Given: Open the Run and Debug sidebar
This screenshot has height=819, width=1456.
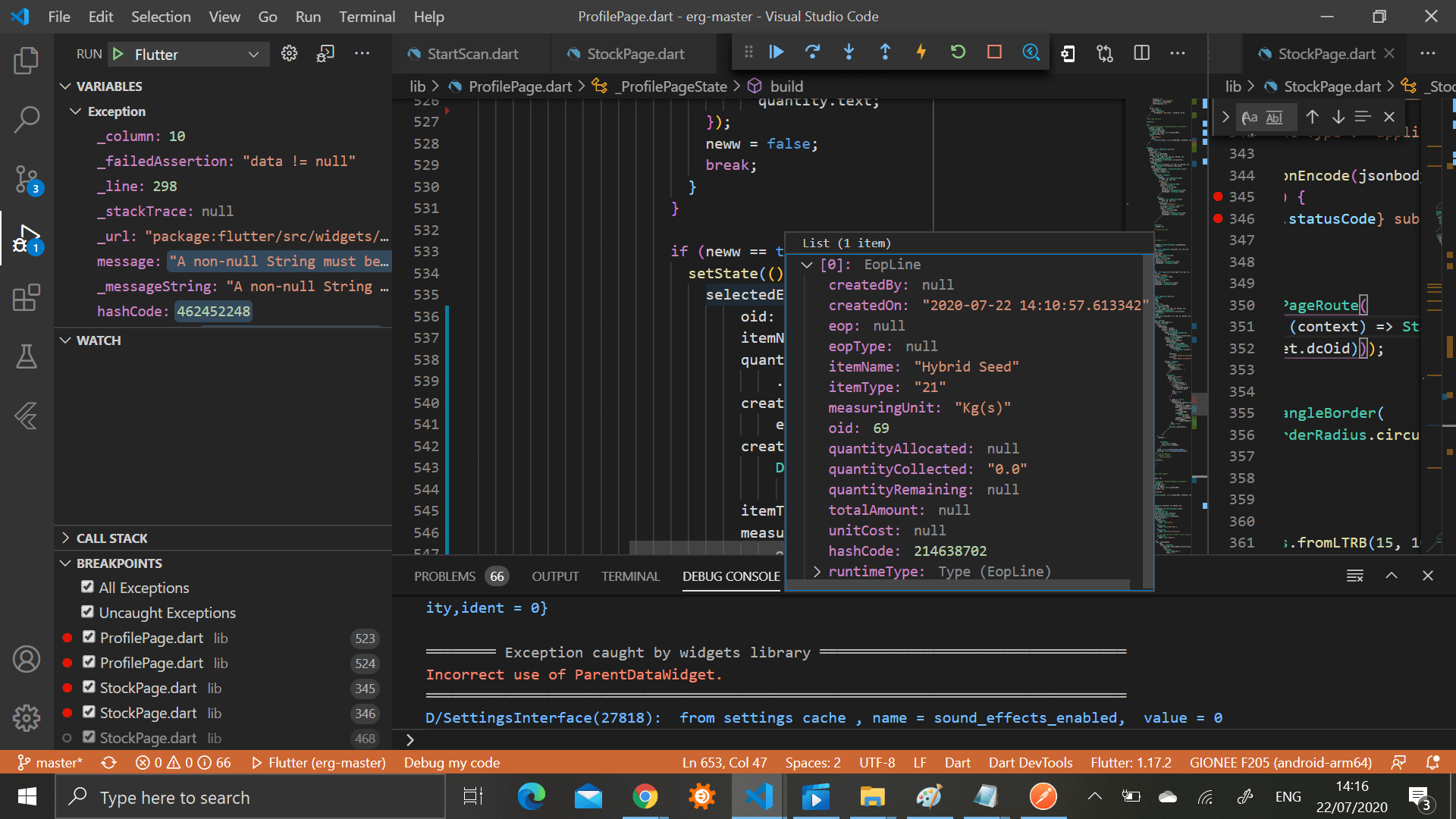Looking at the screenshot, I should point(27,239).
